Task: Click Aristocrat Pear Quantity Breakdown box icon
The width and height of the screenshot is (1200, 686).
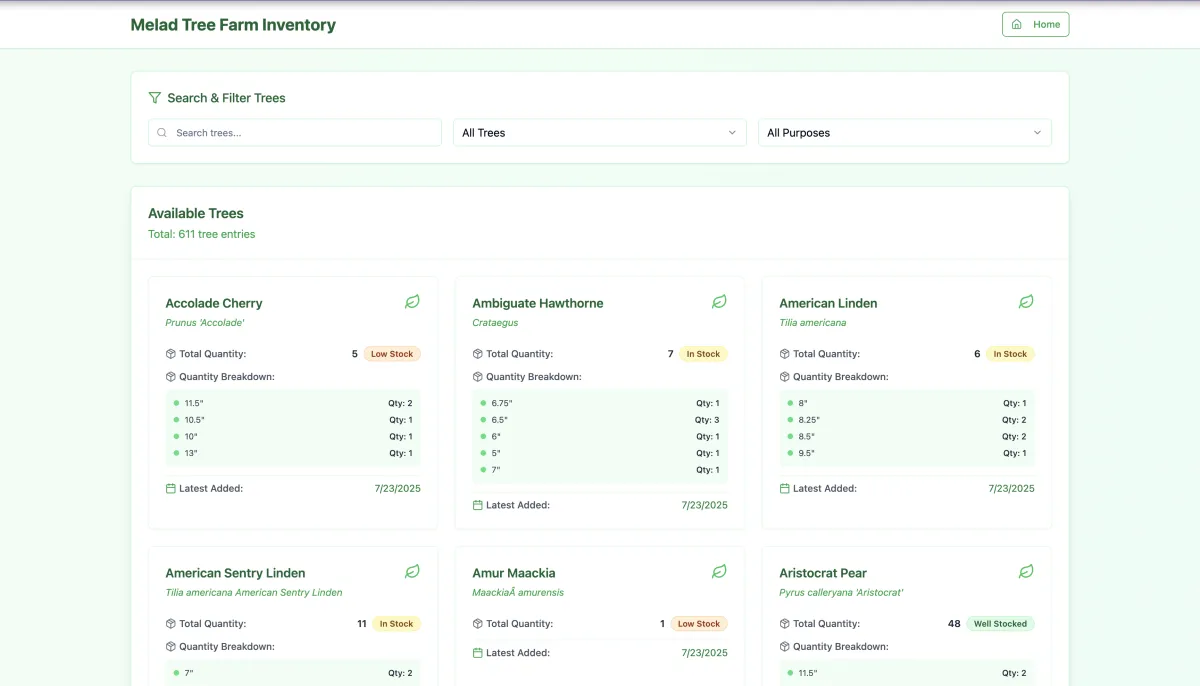Action: point(785,647)
